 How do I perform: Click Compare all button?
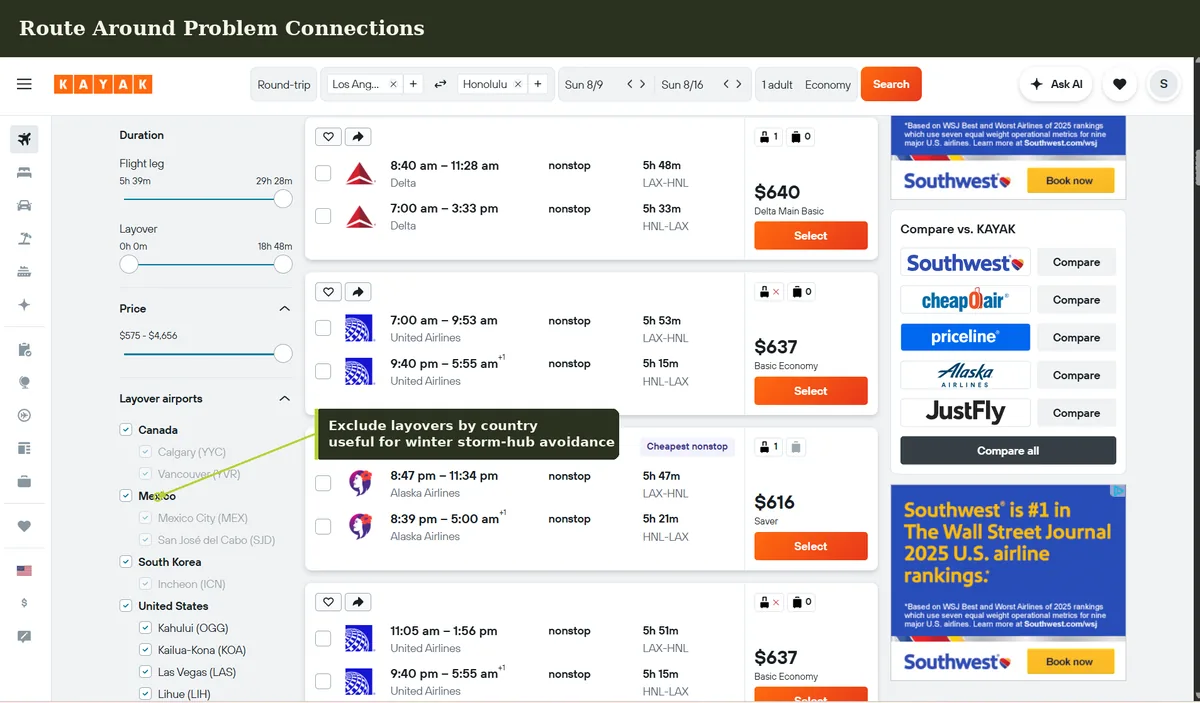pos(1008,451)
